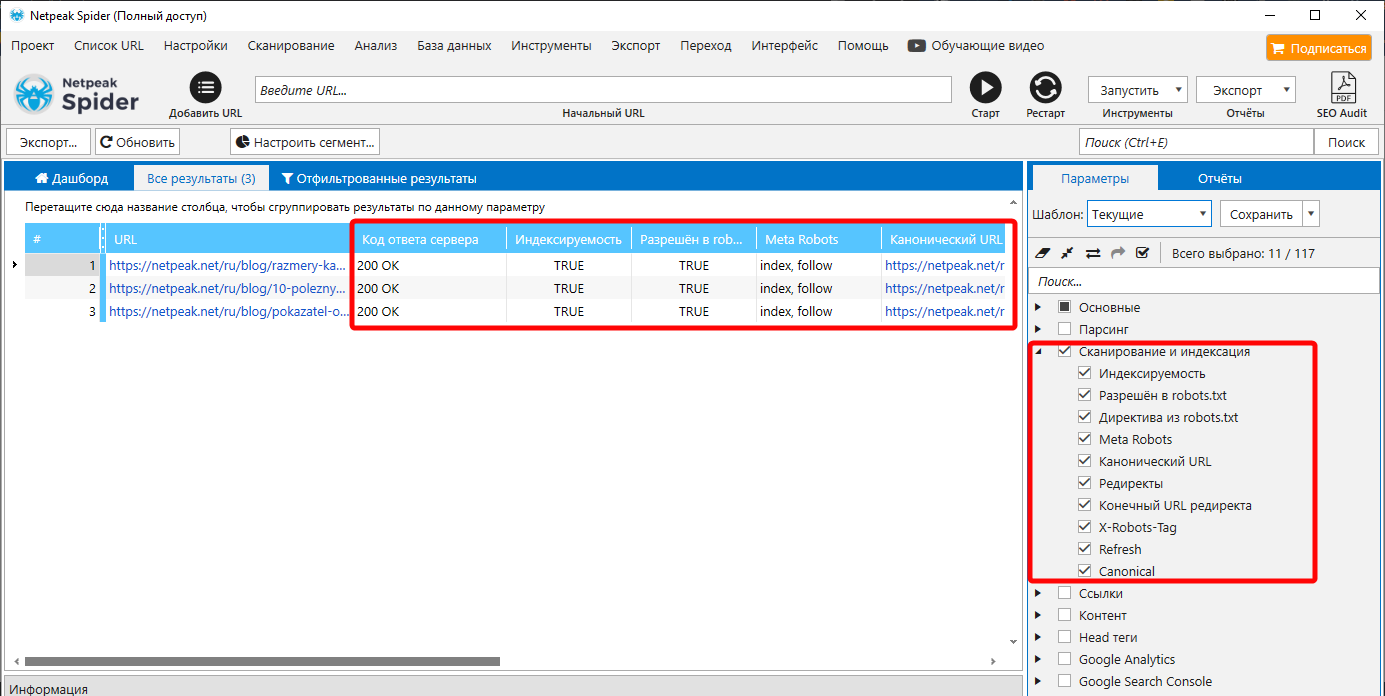
Task: Click the pie chart icon on Настроить сегмент
Action: 242,142
